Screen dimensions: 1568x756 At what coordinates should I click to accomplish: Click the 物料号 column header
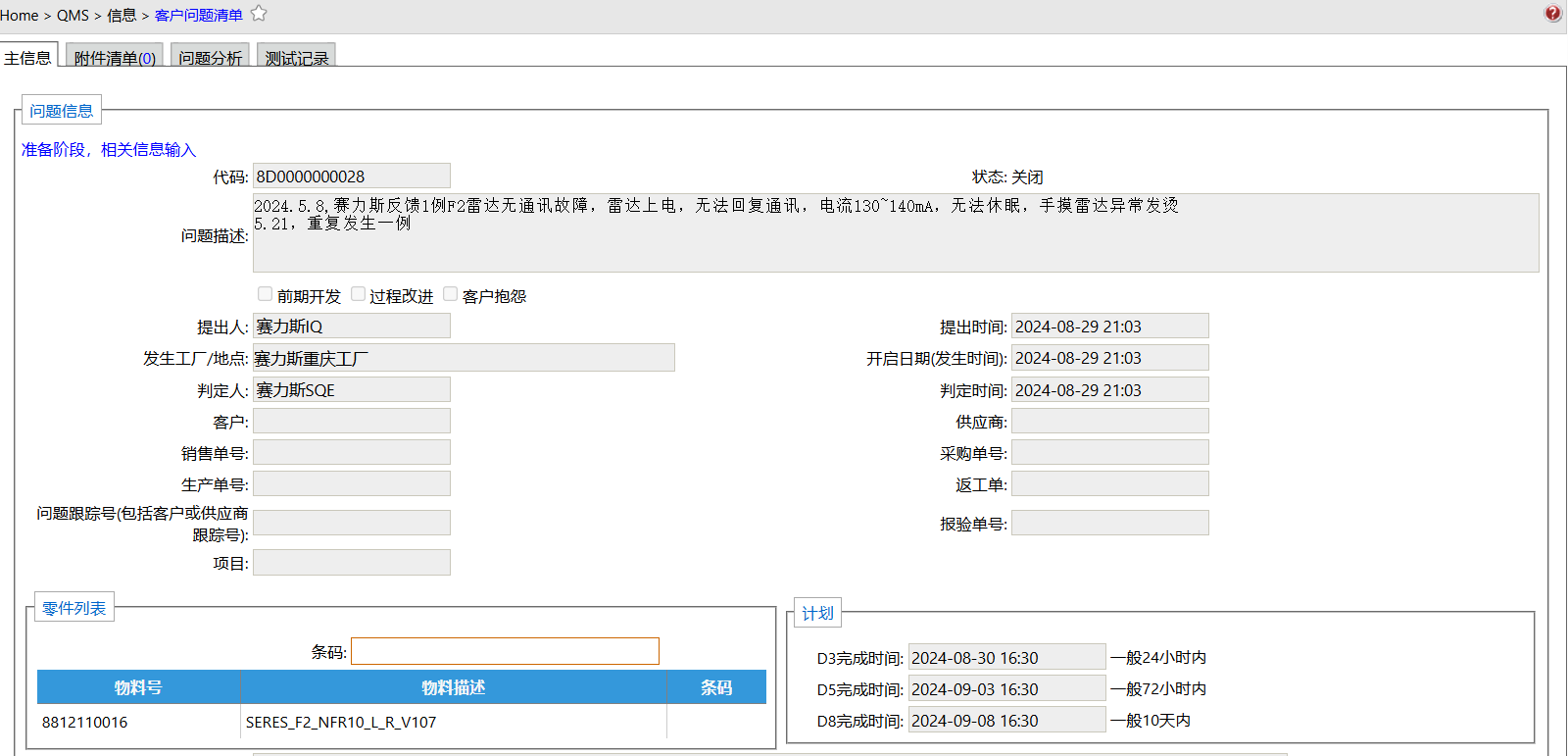[x=138, y=687]
